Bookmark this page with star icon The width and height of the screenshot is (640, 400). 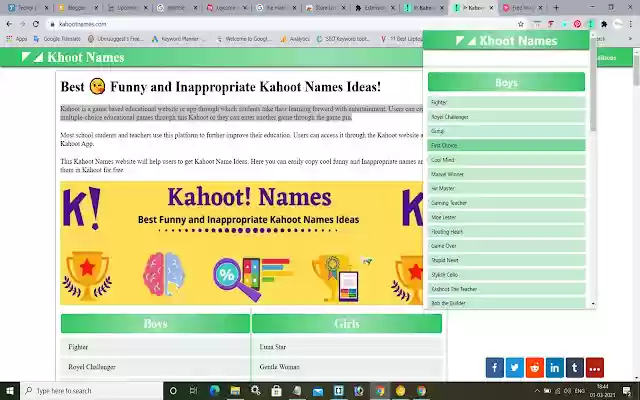(x=520, y=24)
